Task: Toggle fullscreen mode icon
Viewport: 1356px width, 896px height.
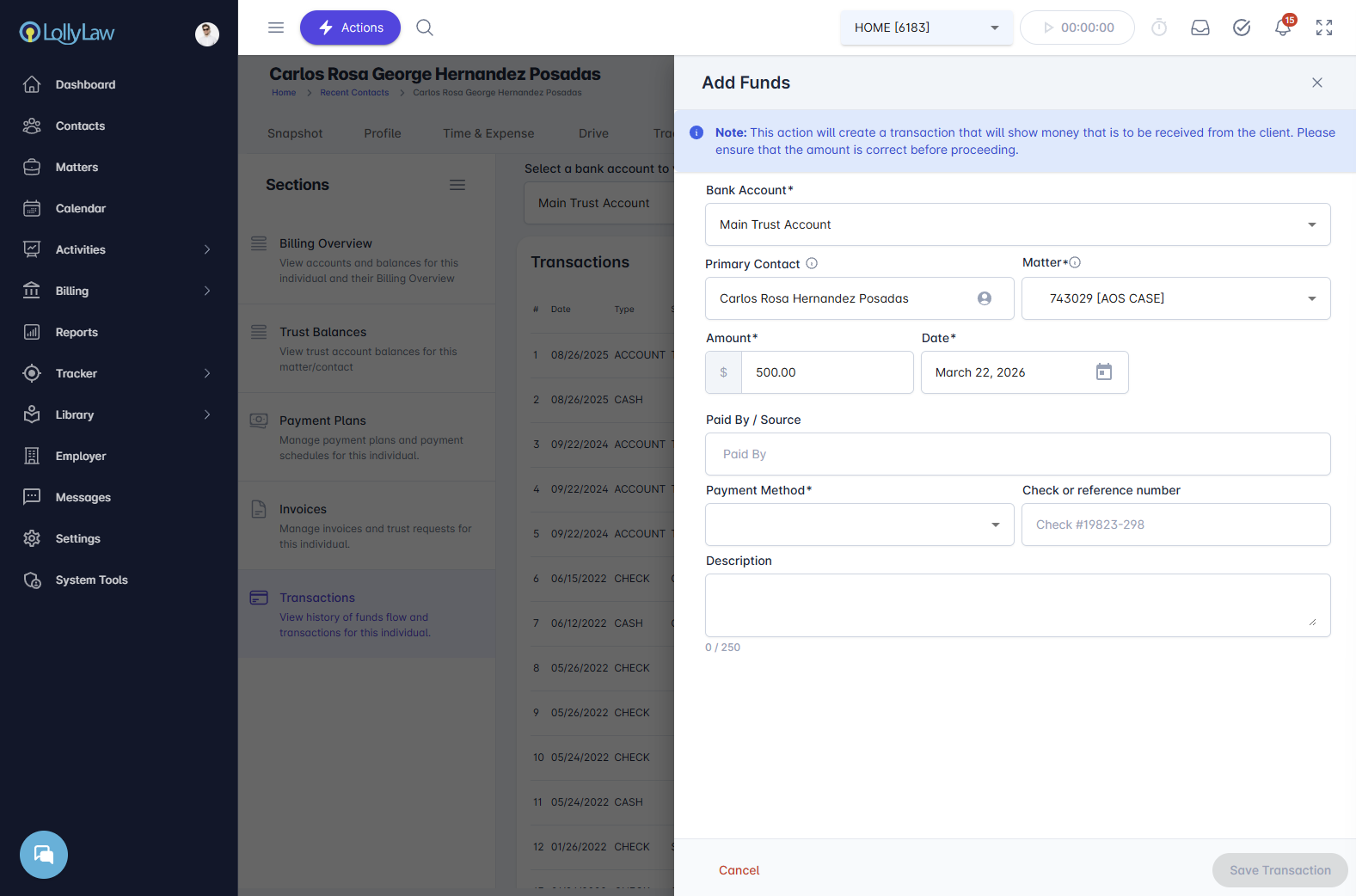Action: click(x=1324, y=28)
